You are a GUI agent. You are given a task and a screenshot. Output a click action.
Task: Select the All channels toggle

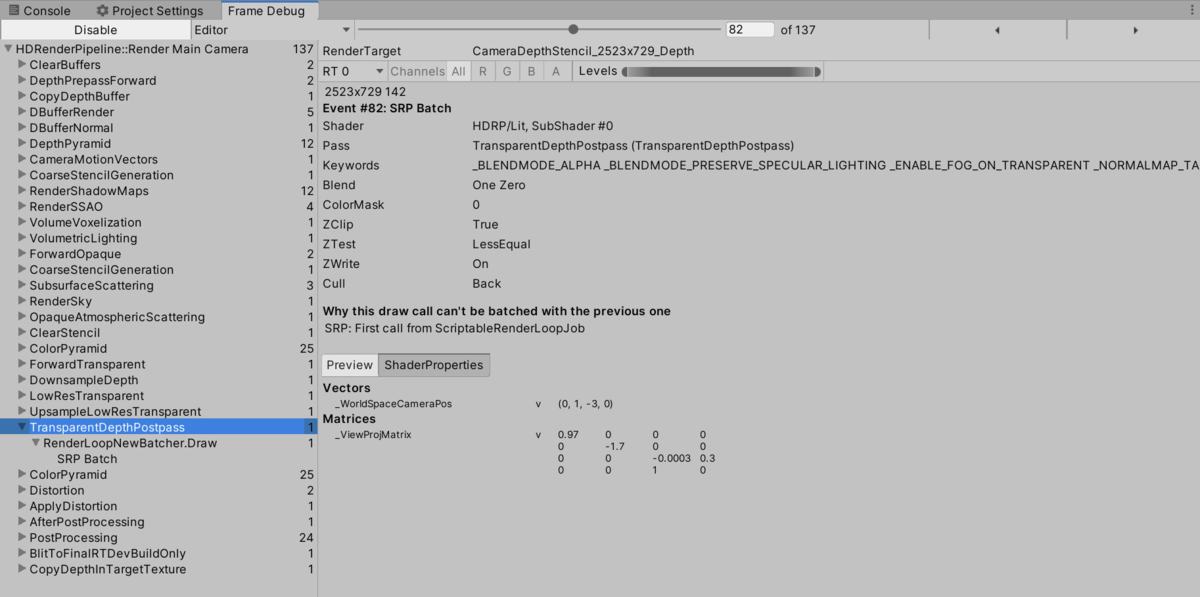pyautogui.click(x=458, y=71)
